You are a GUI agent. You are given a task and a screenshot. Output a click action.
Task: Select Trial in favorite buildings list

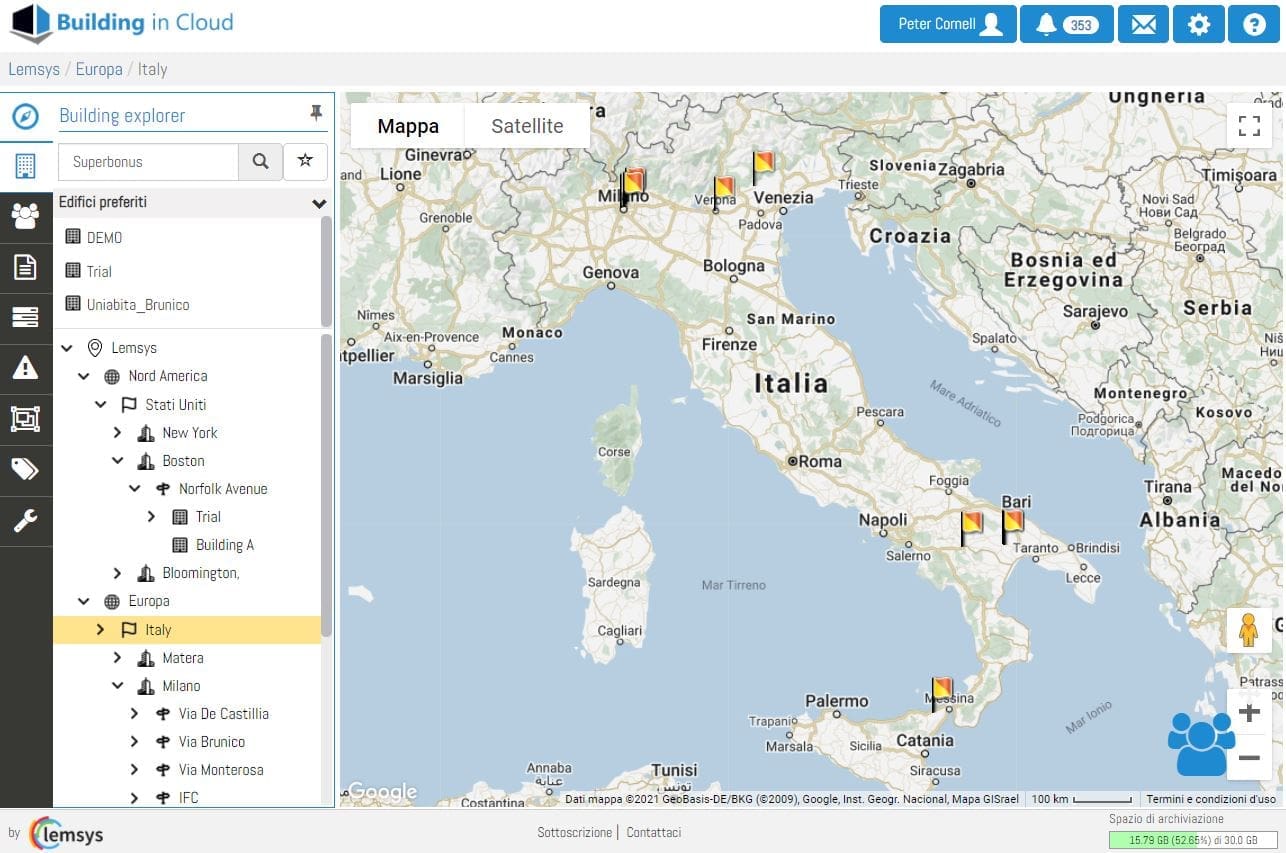point(99,271)
